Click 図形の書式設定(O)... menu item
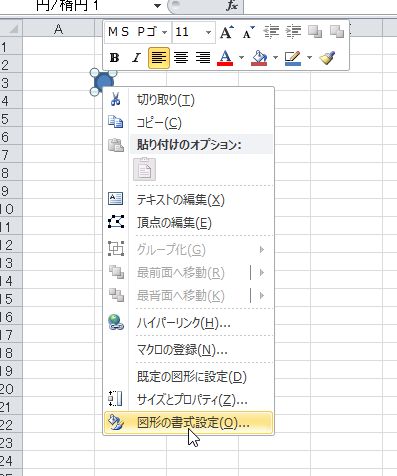The image size is (397, 476). 189,423
